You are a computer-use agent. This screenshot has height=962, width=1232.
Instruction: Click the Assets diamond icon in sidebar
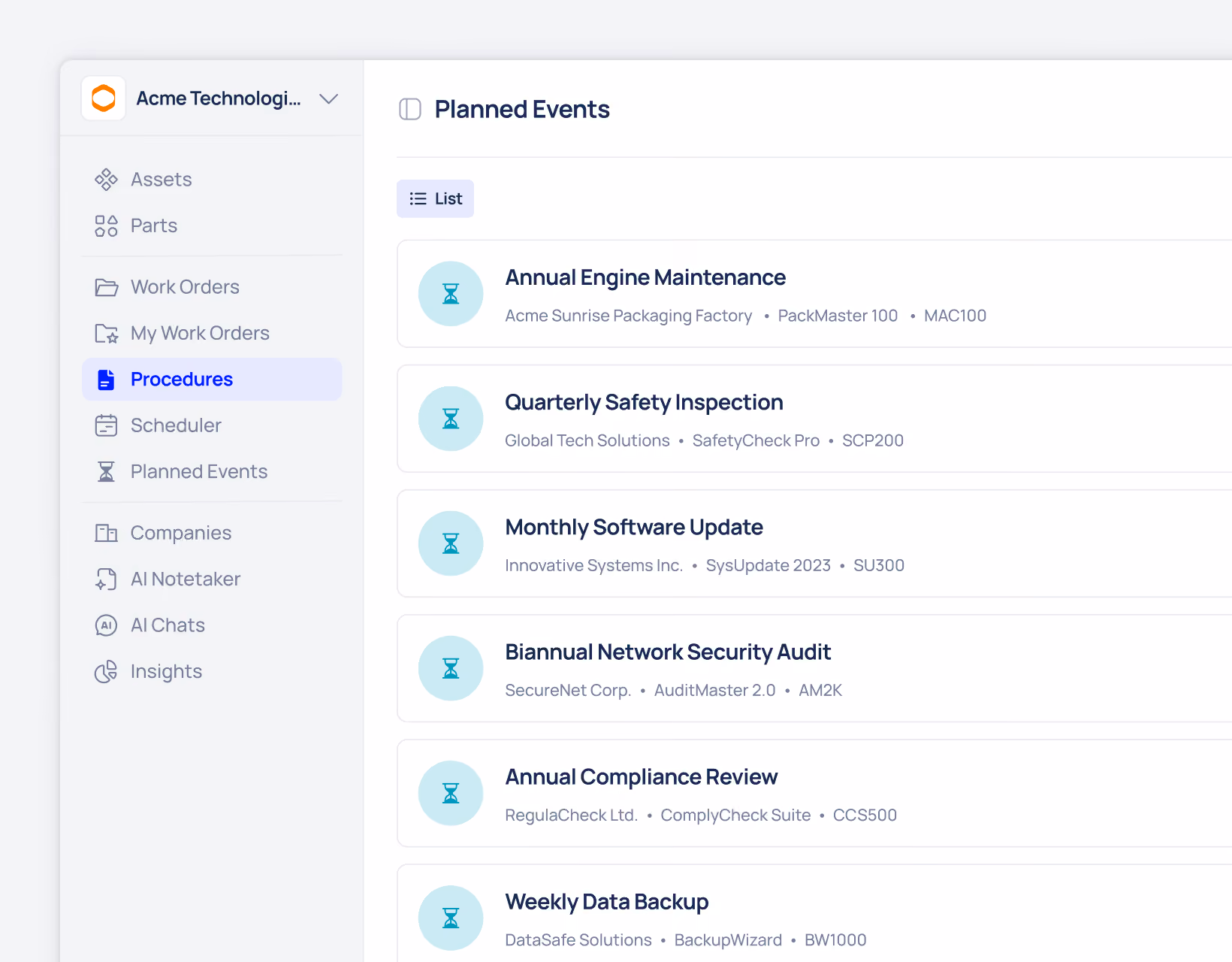106,180
